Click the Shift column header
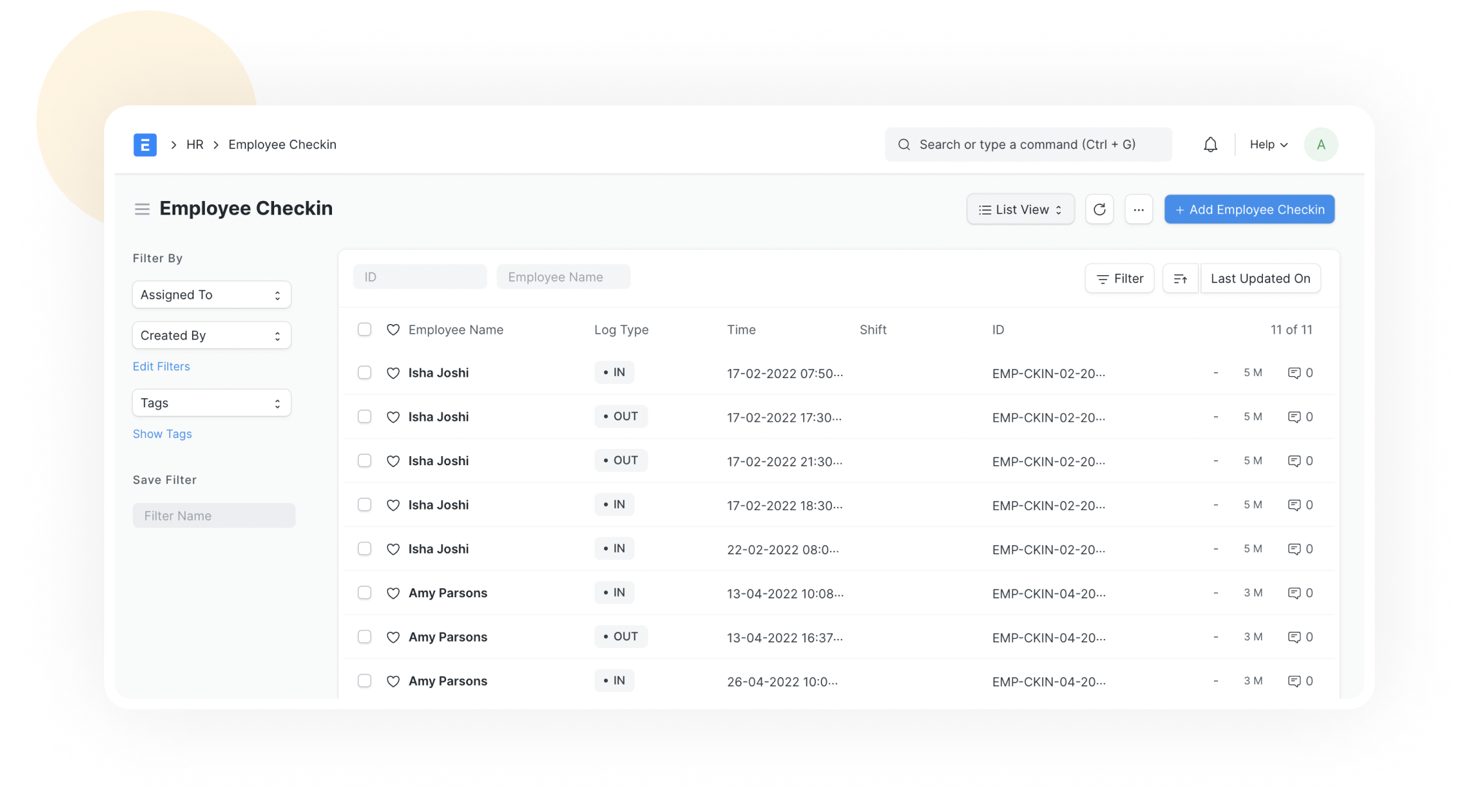 (x=873, y=330)
